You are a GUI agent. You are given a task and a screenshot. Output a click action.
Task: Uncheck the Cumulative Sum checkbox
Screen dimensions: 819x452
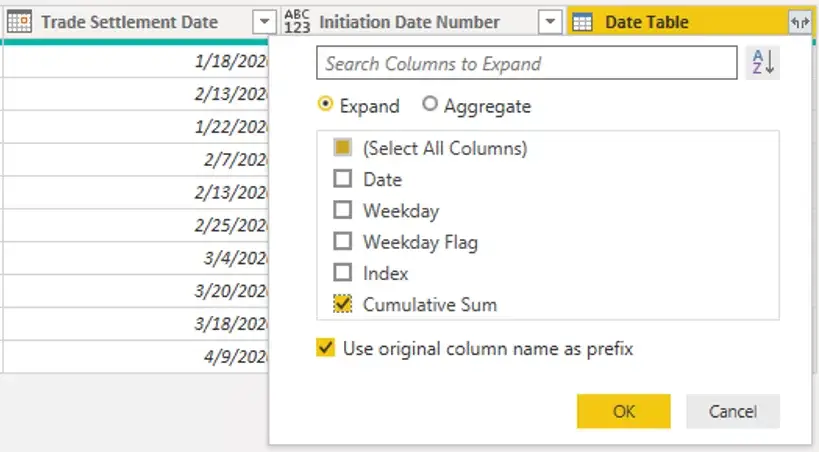coord(343,304)
